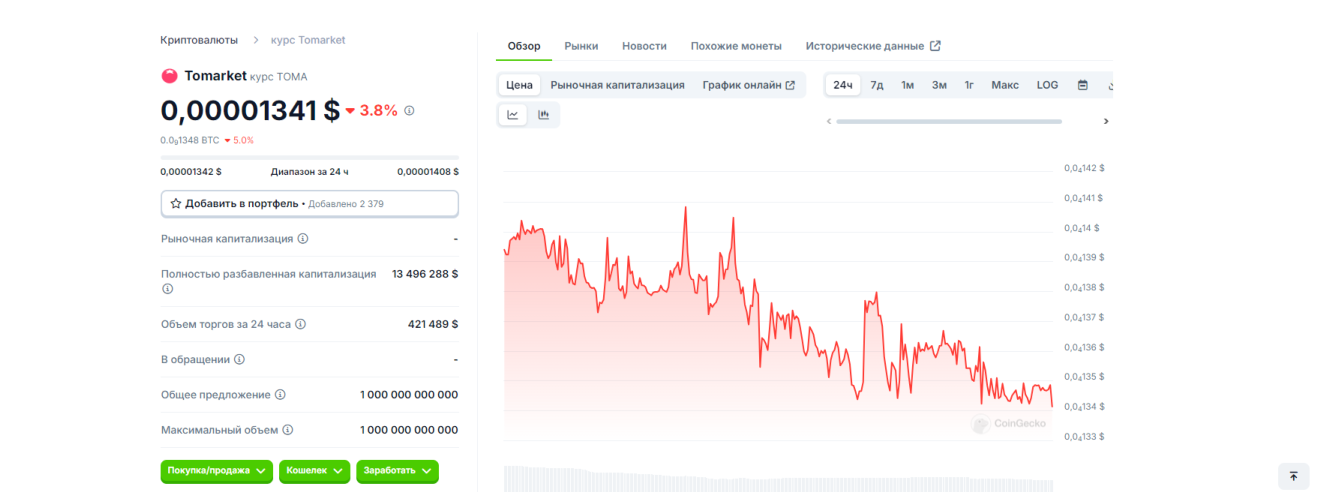This screenshot has width=1317, height=492.
Task: Select the 1м time range
Action: [907, 85]
